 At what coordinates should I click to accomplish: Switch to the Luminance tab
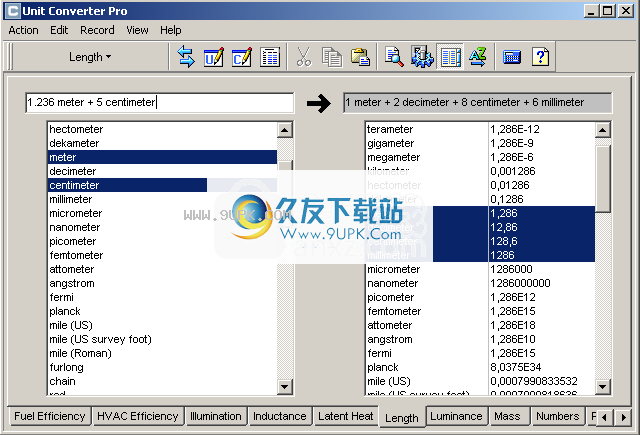tap(456, 416)
